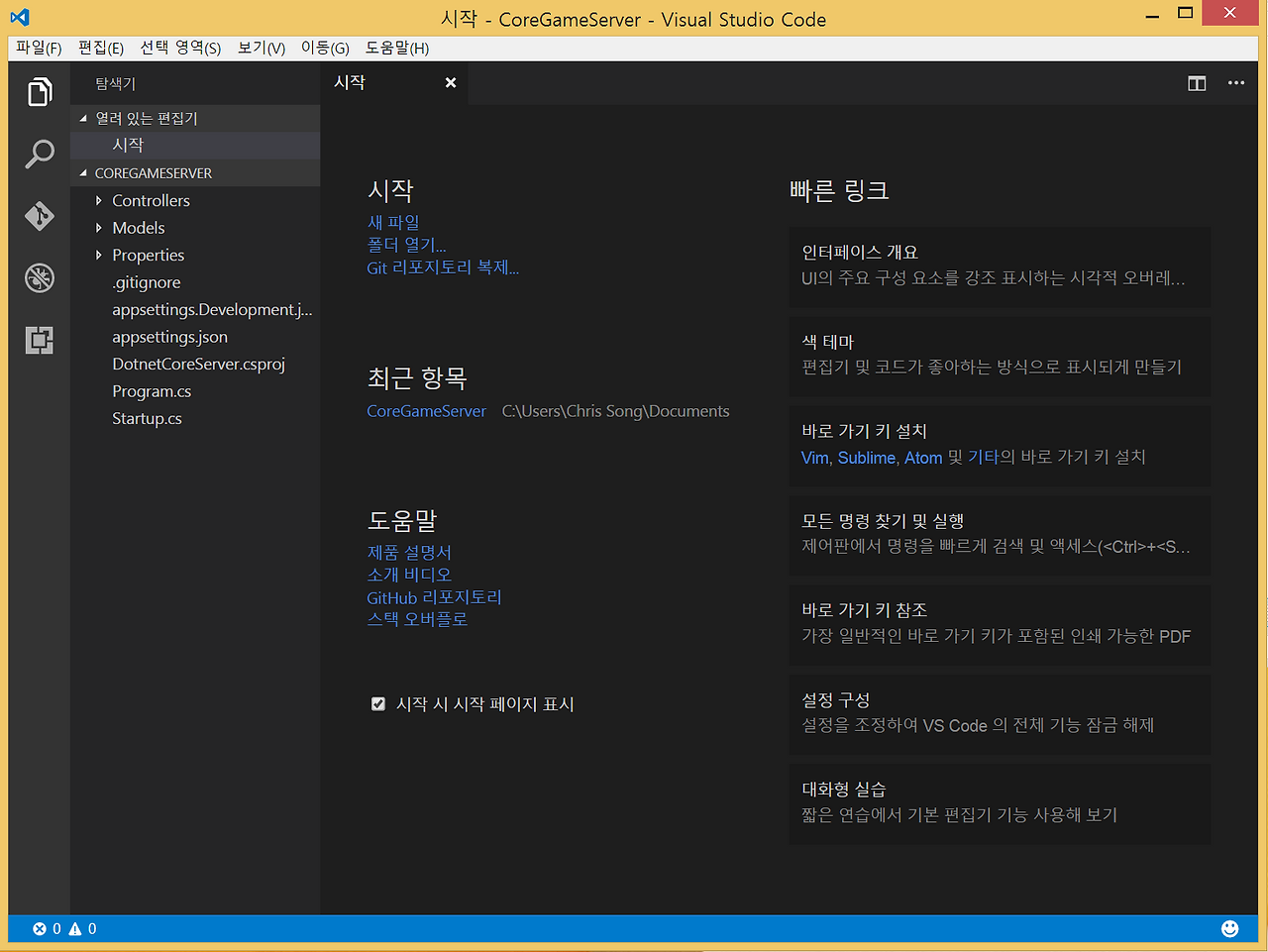The width and height of the screenshot is (1268, 952).
Task: Open the editor more actions (…) menu
Action: tap(1236, 83)
